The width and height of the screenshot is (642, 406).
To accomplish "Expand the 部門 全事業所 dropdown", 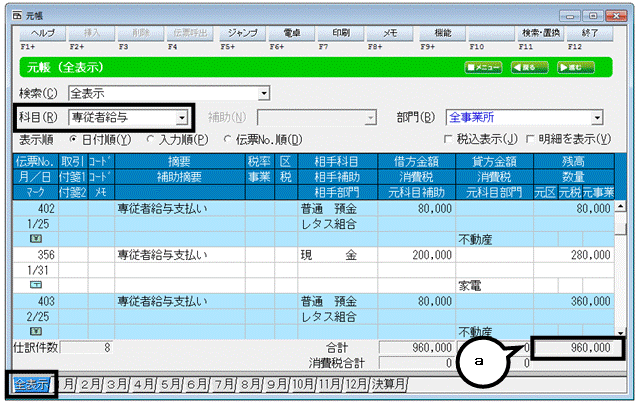I will (x=597, y=118).
